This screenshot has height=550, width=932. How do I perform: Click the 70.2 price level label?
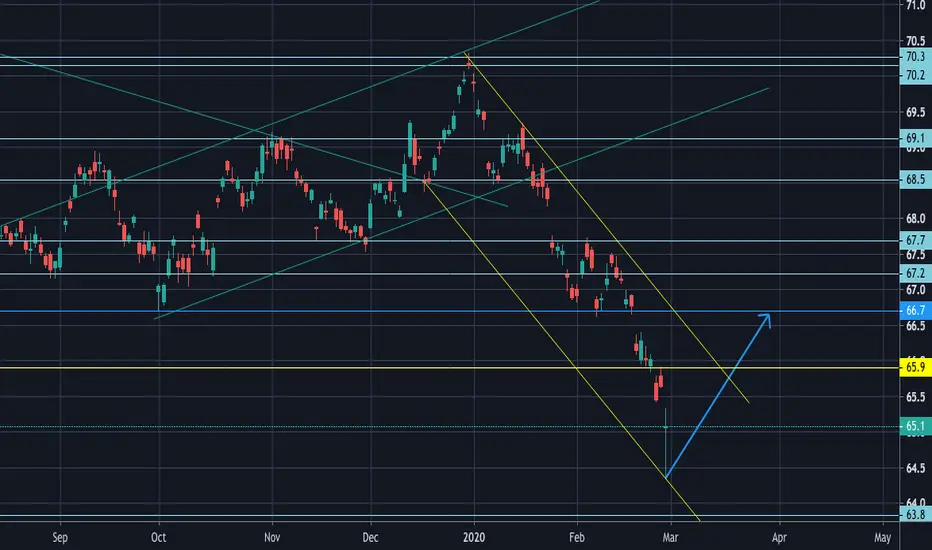pyautogui.click(x=915, y=75)
